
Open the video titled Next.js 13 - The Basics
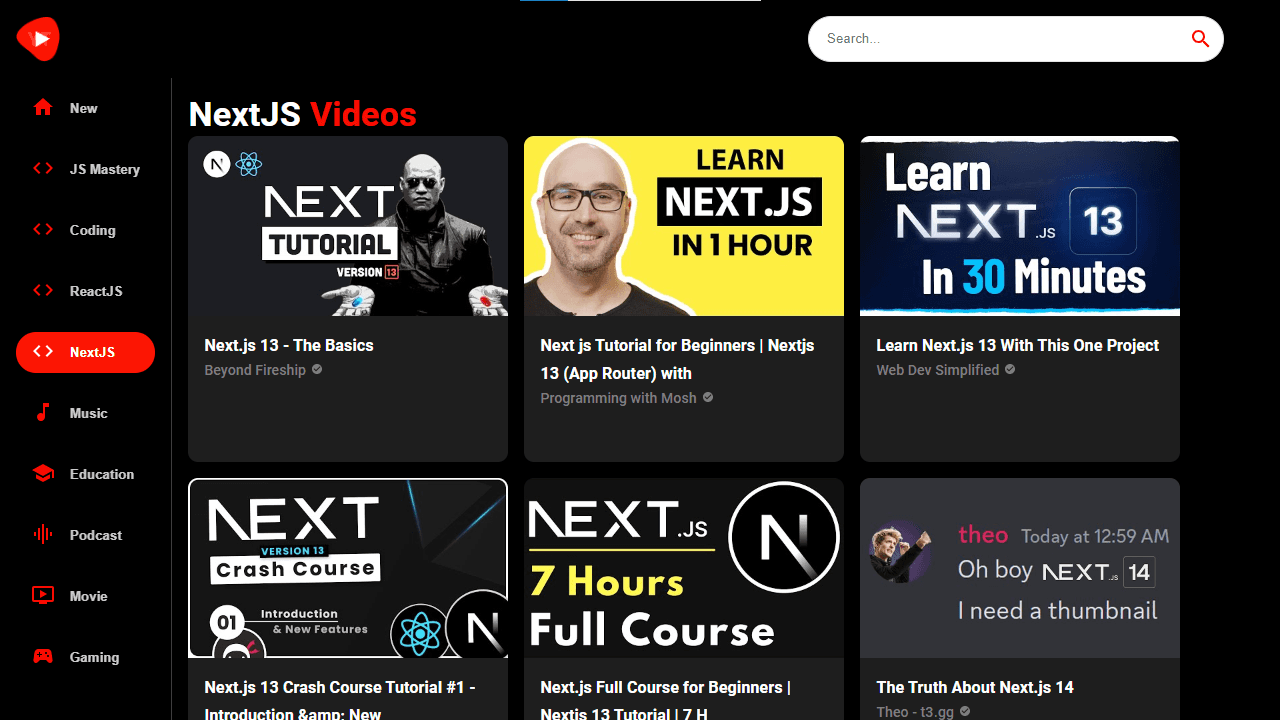288,345
